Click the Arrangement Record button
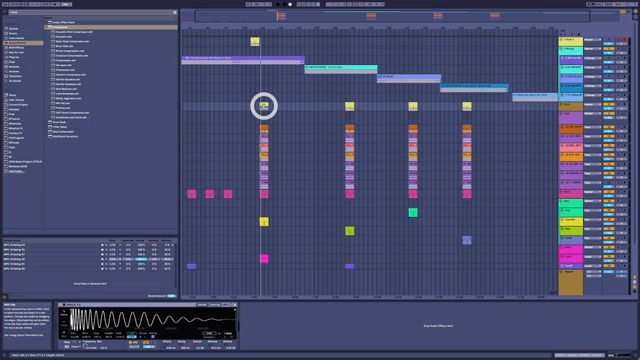This screenshot has height=360, width=640. pos(290,4)
